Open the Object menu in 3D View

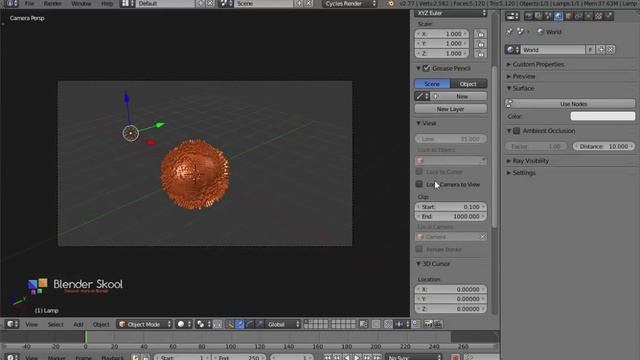pyautogui.click(x=101, y=324)
